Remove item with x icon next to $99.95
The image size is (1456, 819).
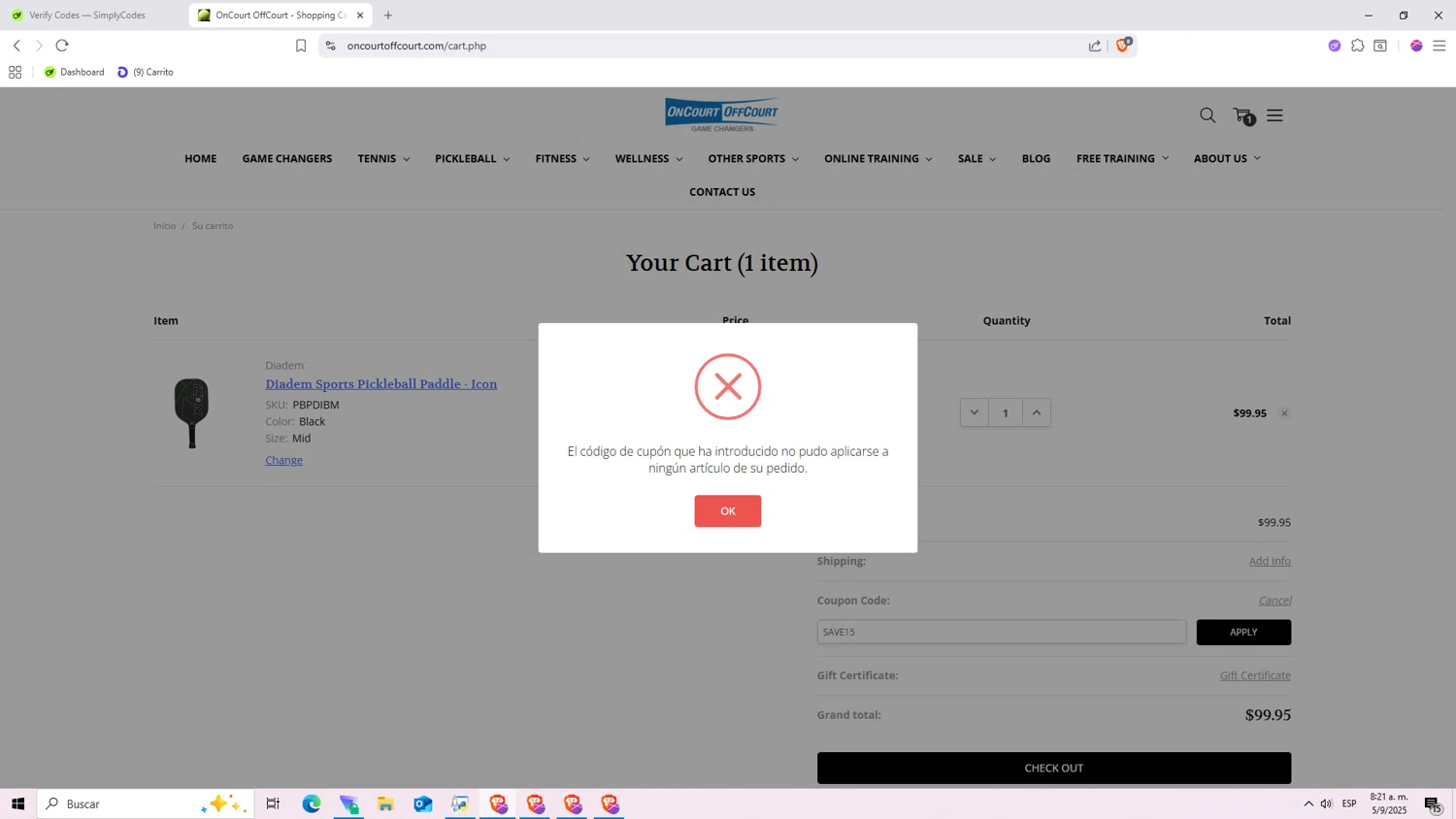1283,413
